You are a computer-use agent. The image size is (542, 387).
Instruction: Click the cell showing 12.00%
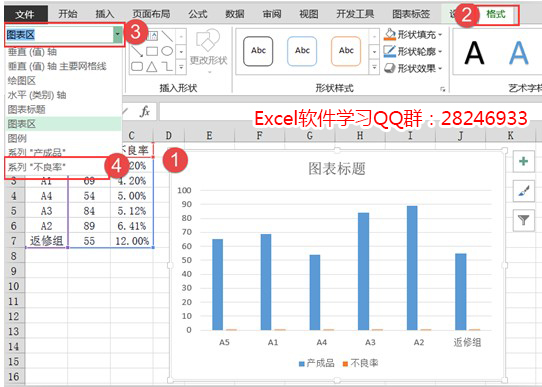point(132,241)
